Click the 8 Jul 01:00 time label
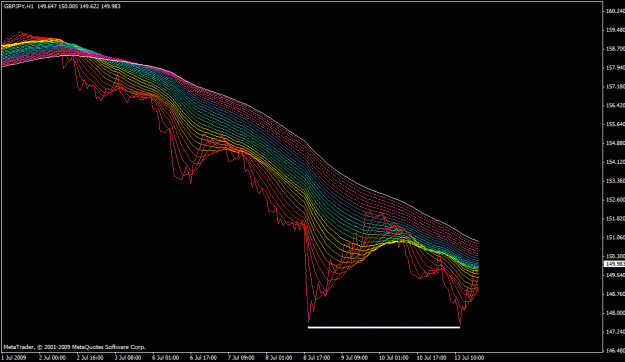Image resolution: width=625 pixels, height=362 pixels. [279, 358]
